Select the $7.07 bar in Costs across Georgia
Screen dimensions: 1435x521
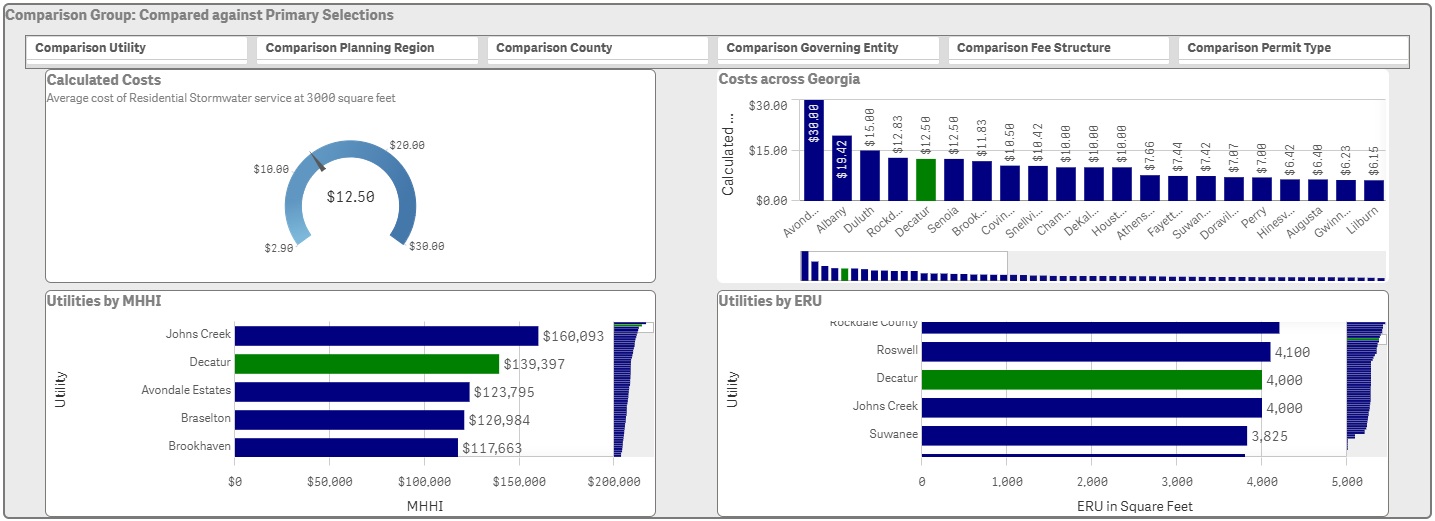pyautogui.click(x=1234, y=189)
